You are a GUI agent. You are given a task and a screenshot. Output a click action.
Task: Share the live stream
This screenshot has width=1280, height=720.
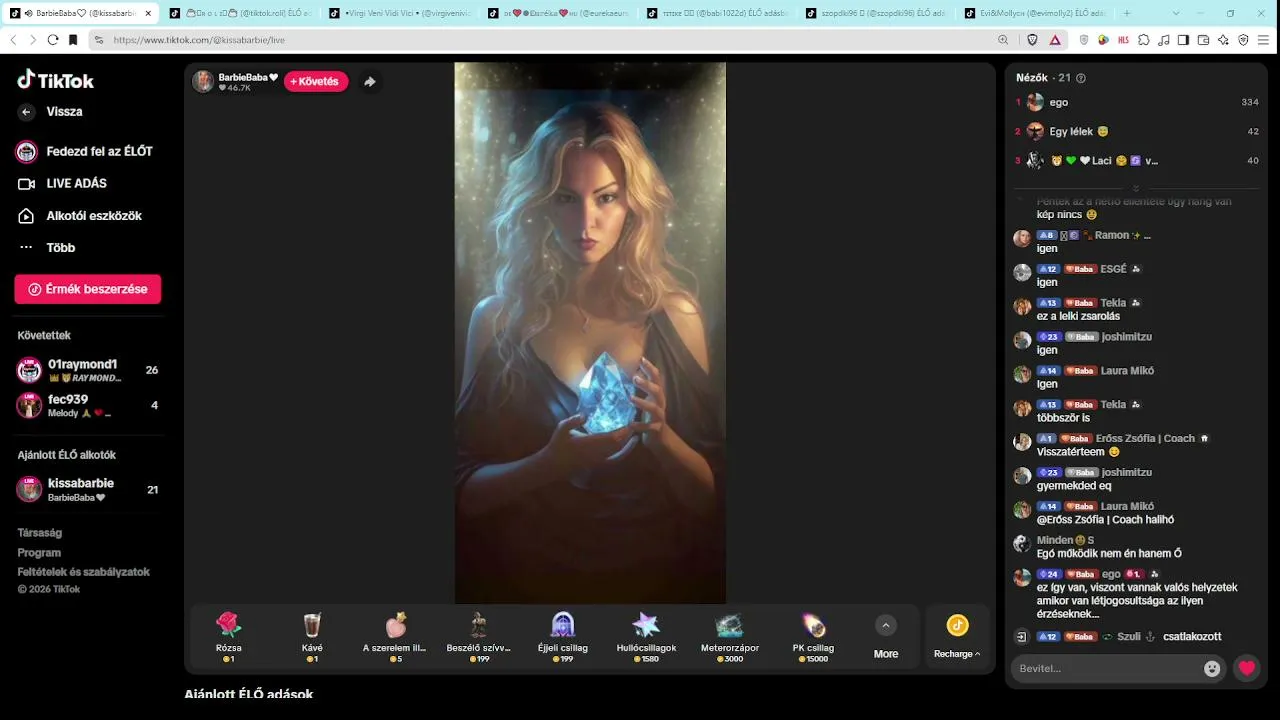pyautogui.click(x=369, y=82)
